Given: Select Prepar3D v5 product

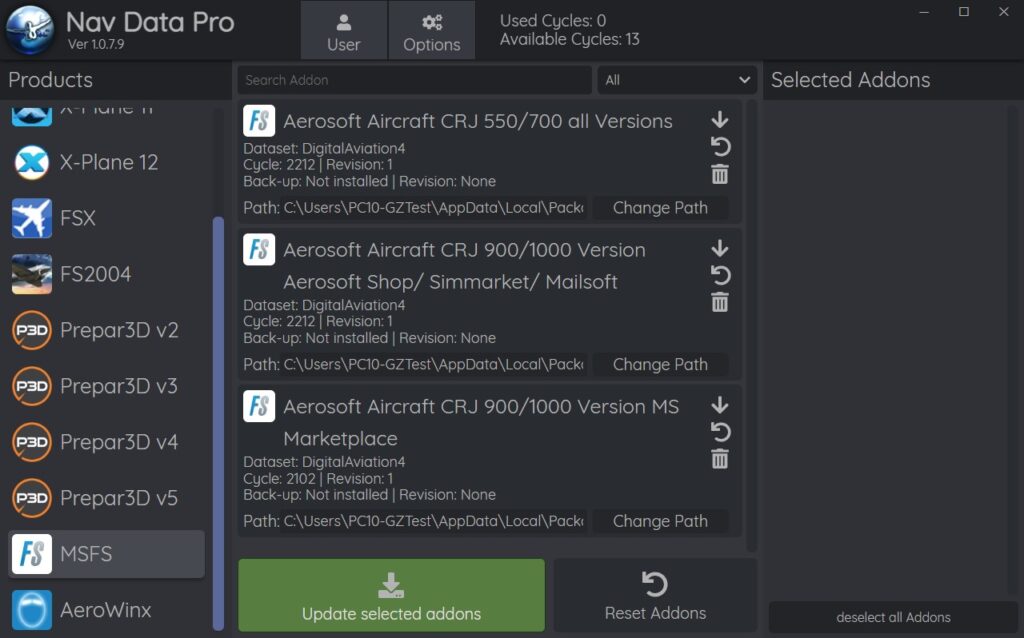Looking at the screenshot, I should pos(106,498).
